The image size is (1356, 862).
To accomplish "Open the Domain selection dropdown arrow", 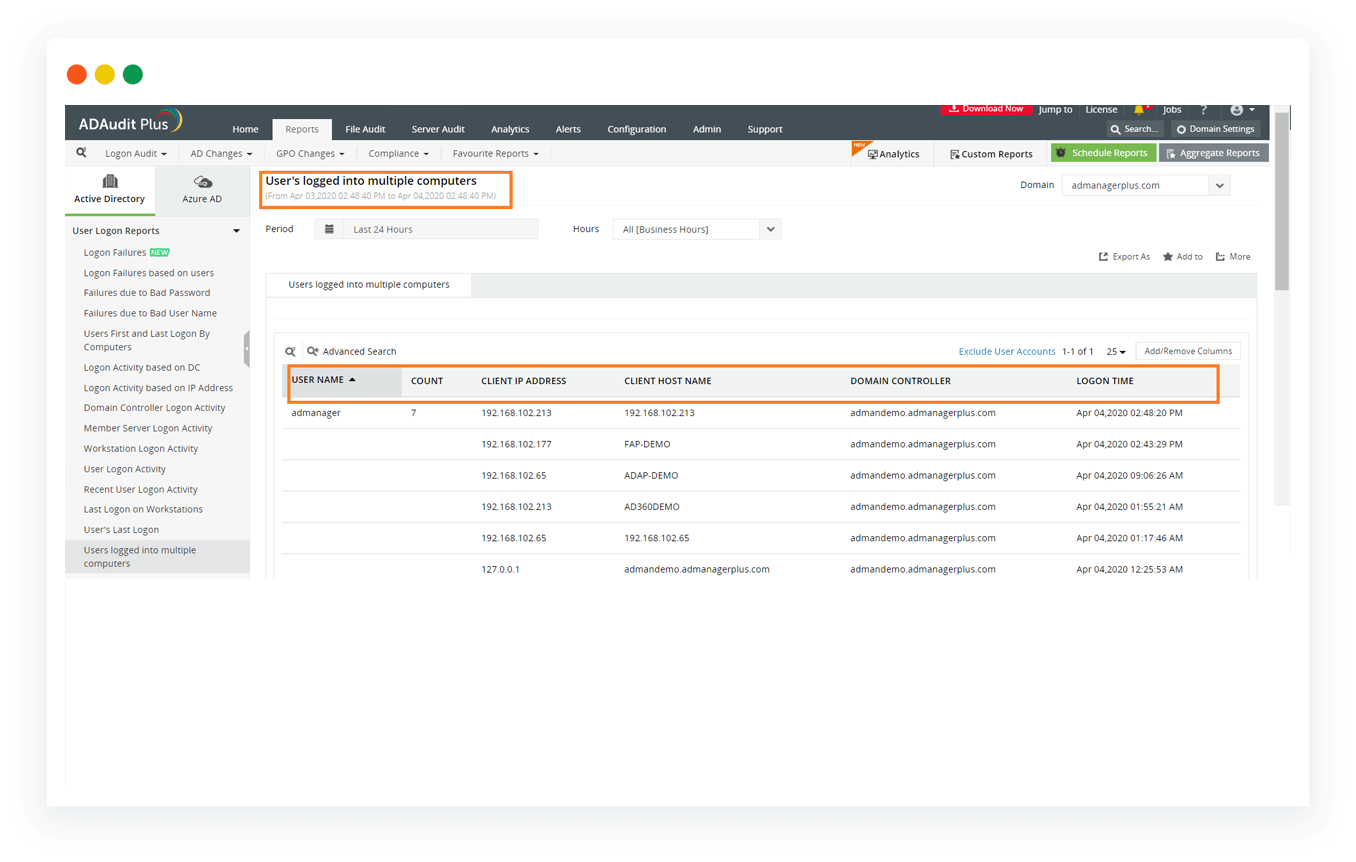I will [1219, 185].
